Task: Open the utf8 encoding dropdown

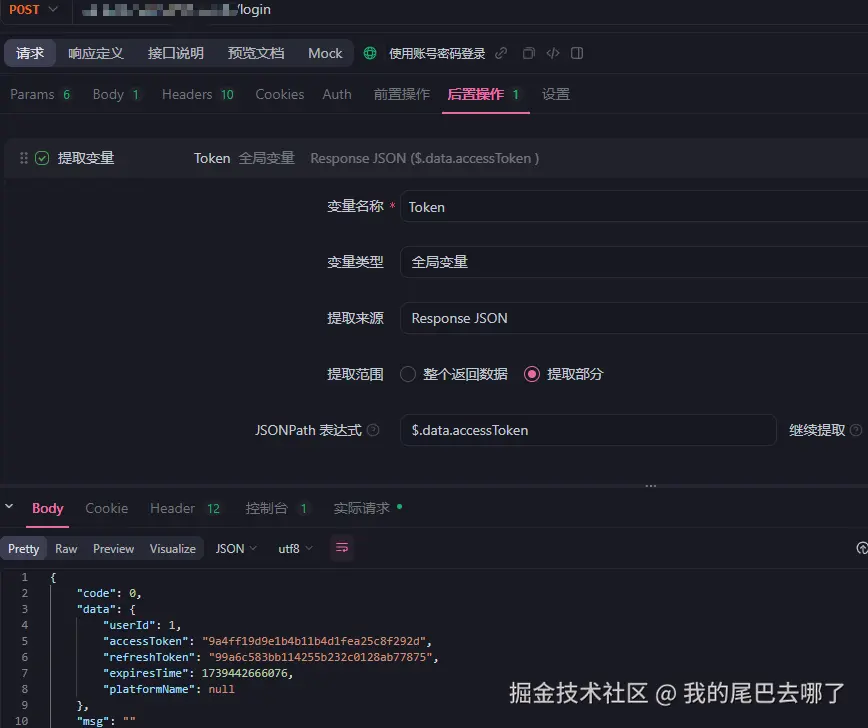Action: [295, 549]
